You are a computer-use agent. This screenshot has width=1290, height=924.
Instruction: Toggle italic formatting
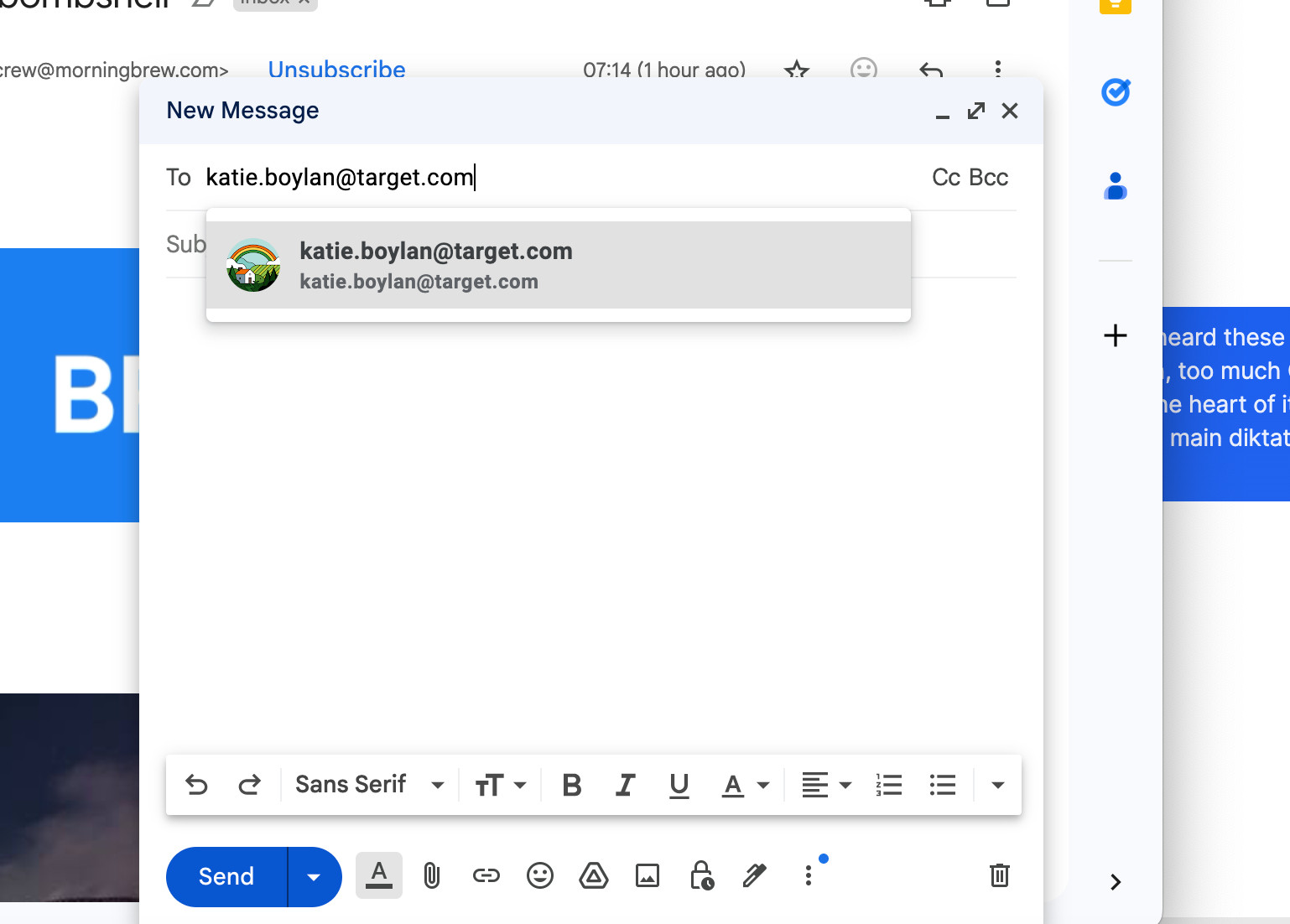tap(625, 785)
